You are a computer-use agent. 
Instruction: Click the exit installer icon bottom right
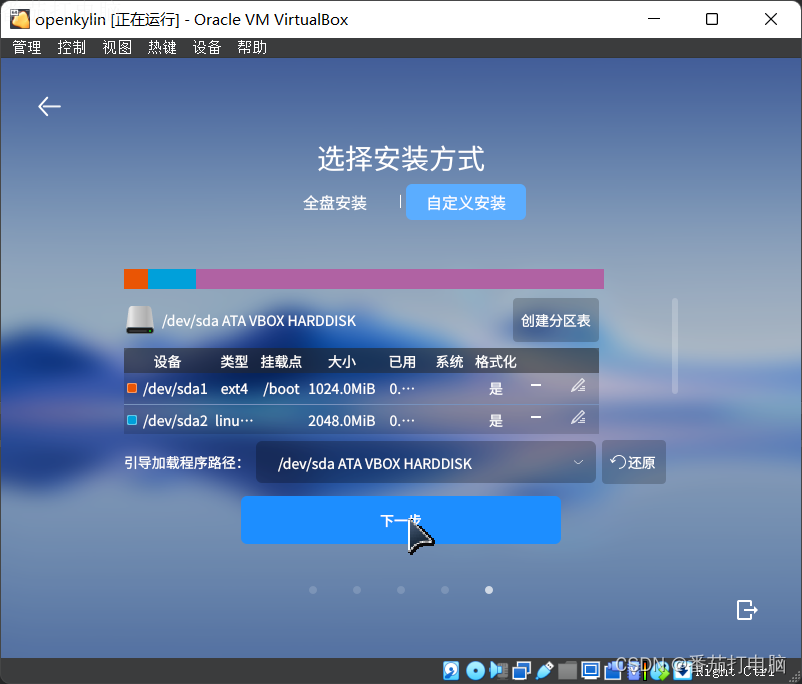[747, 609]
